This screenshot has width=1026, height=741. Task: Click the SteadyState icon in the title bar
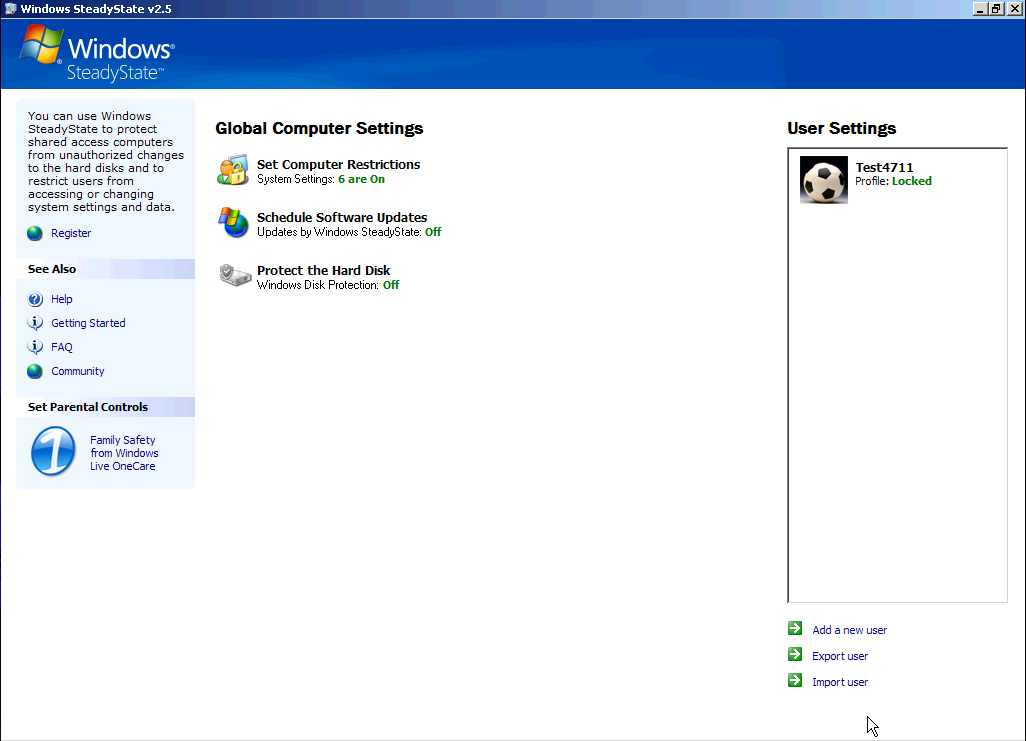click(10, 9)
